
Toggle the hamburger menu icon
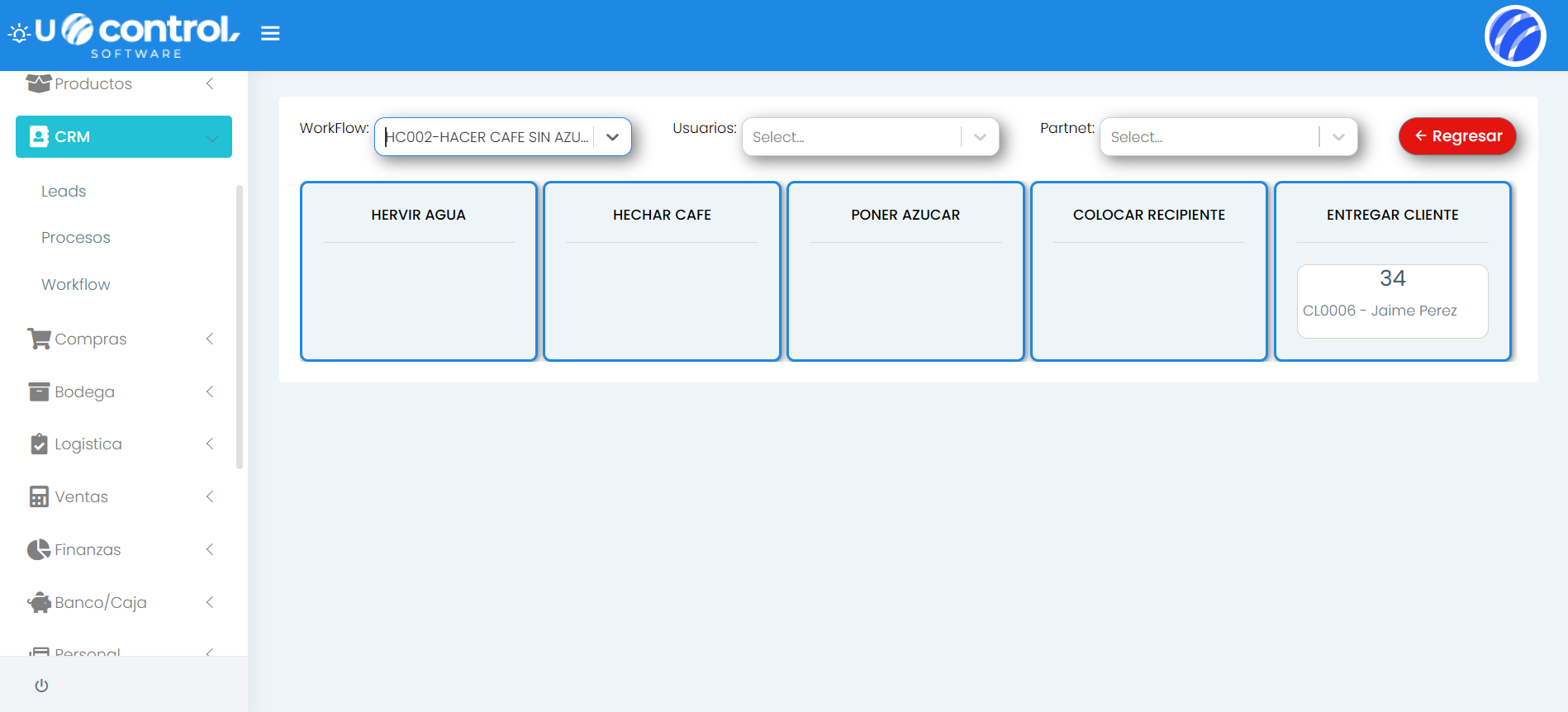pos(270,33)
